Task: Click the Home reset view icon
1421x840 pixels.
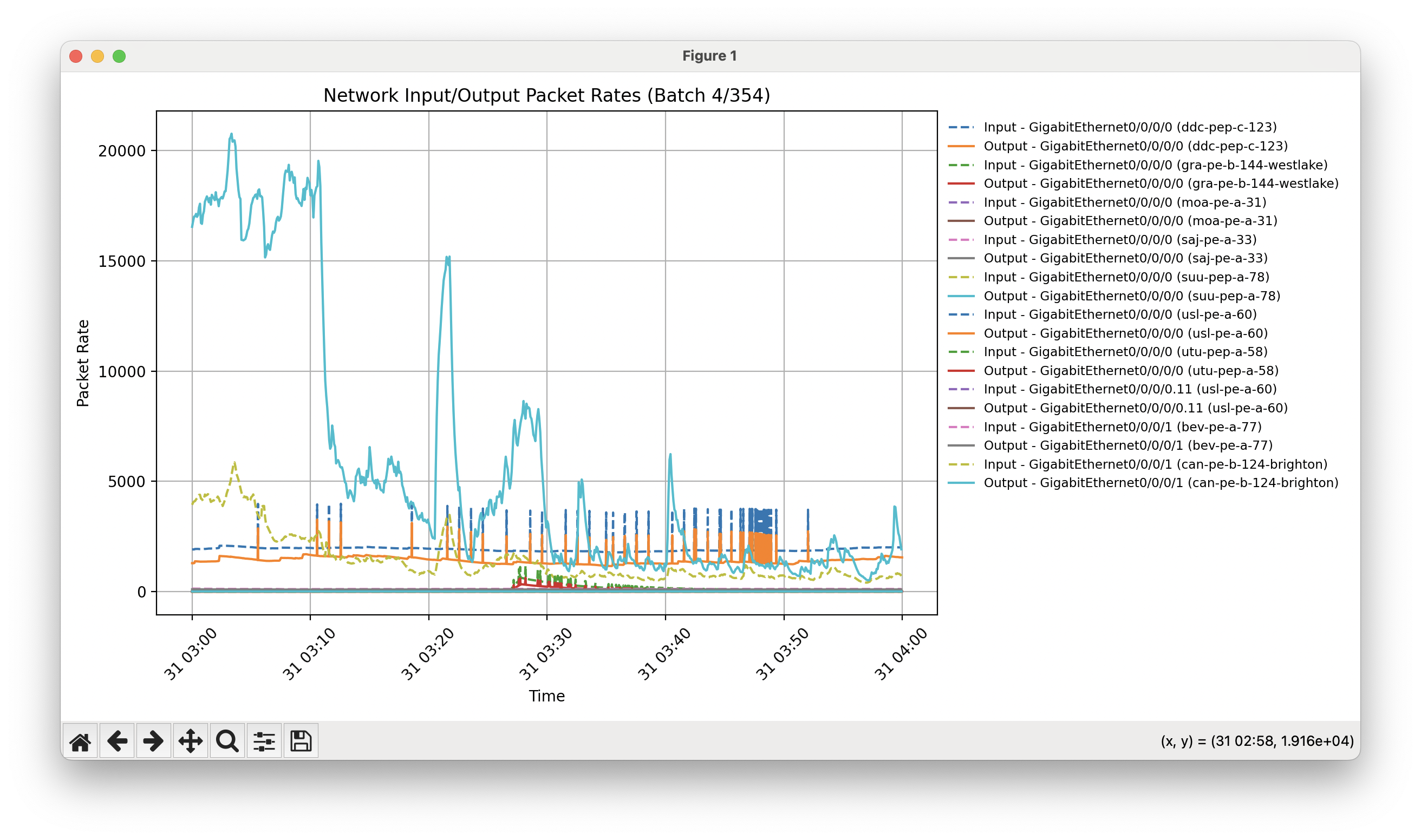Action: pos(80,741)
